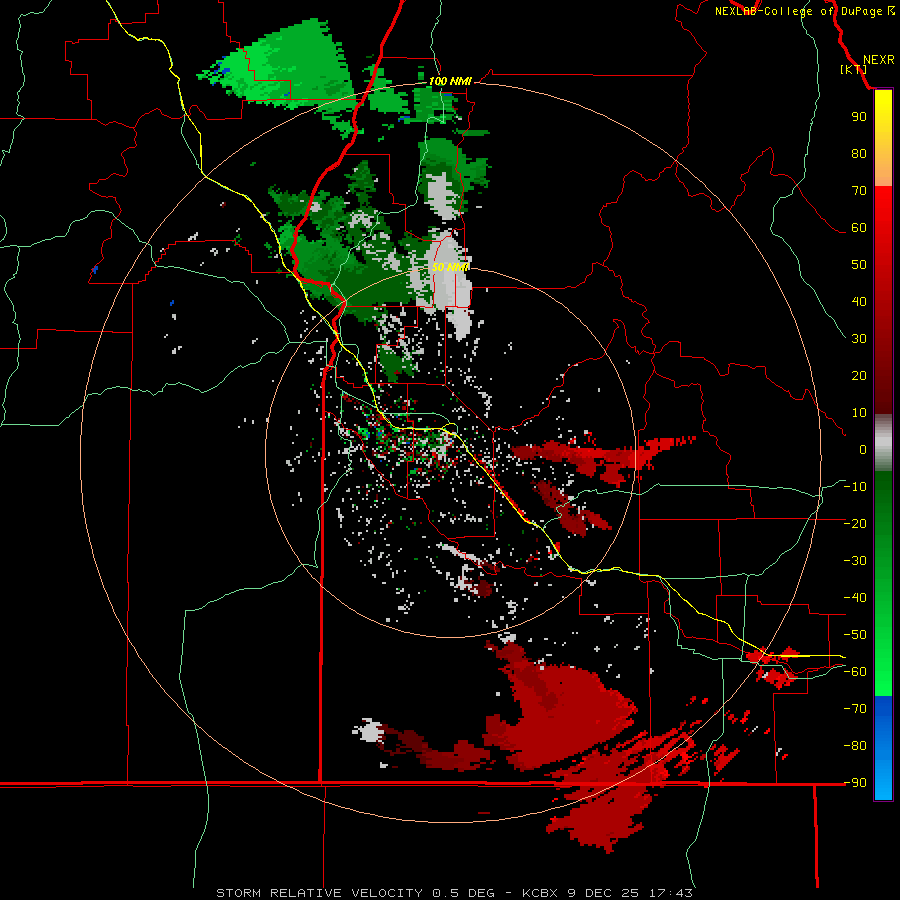Click the 20 value on velocity scale
This screenshot has width=900, height=900.
[859, 375]
